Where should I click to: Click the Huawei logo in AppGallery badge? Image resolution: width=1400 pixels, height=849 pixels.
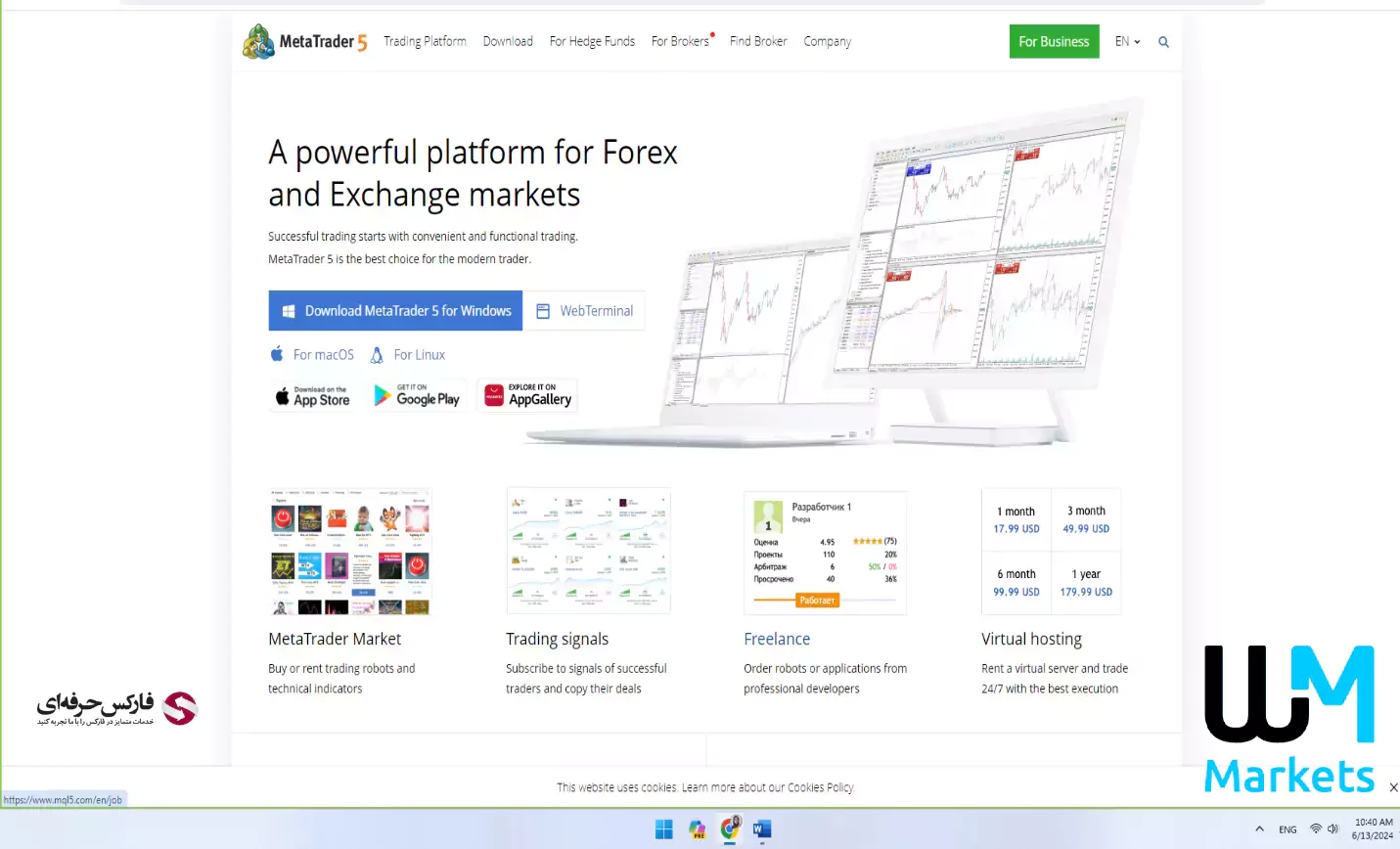(494, 395)
